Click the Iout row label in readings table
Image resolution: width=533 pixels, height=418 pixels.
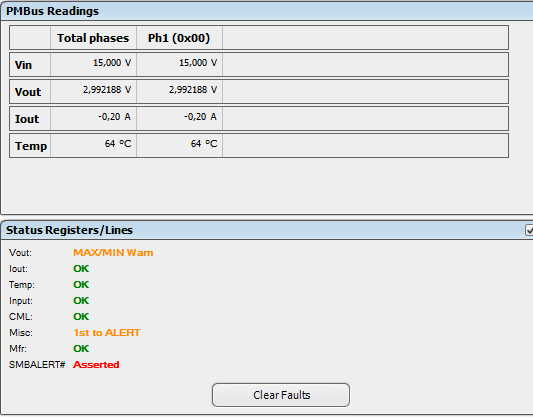[x=27, y=119]
